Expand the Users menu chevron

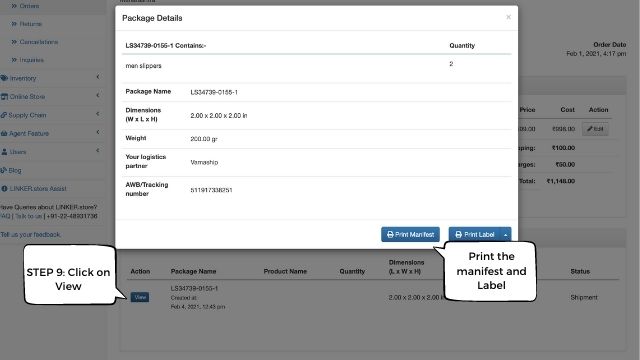point(98,150)
